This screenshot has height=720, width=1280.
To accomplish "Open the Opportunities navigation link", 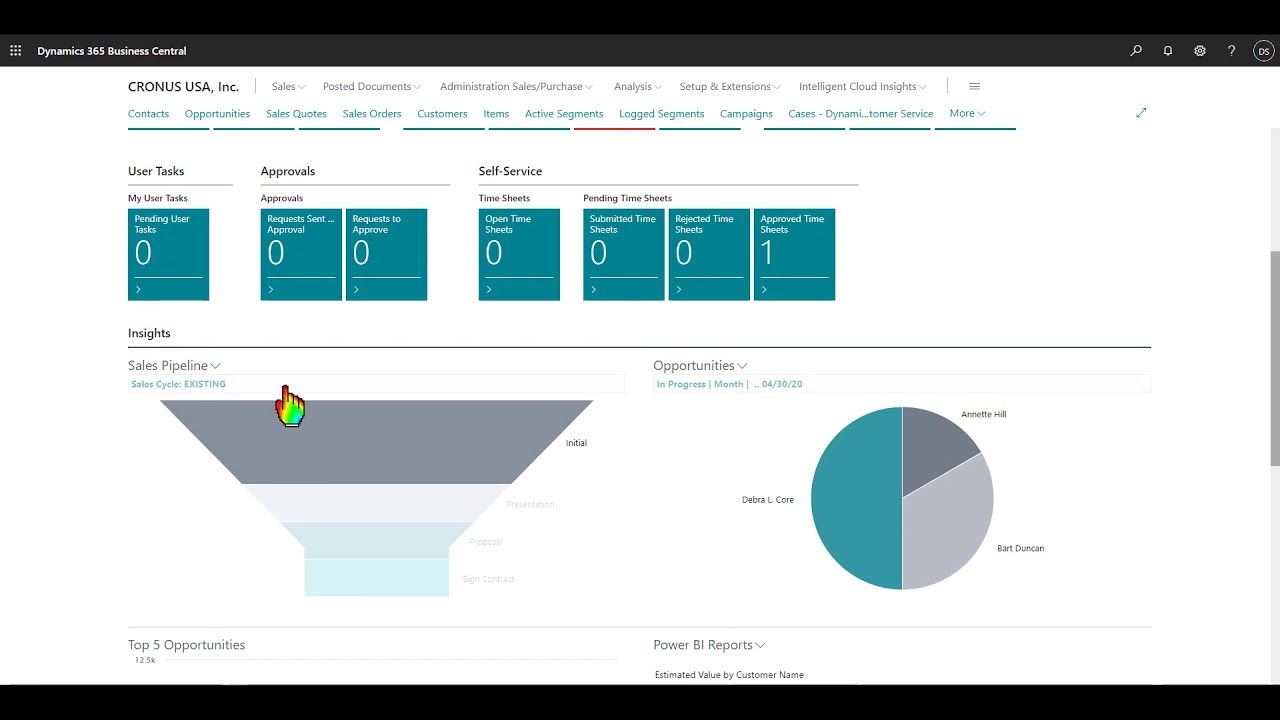I will pyautogui.click(x=217, y=114).
